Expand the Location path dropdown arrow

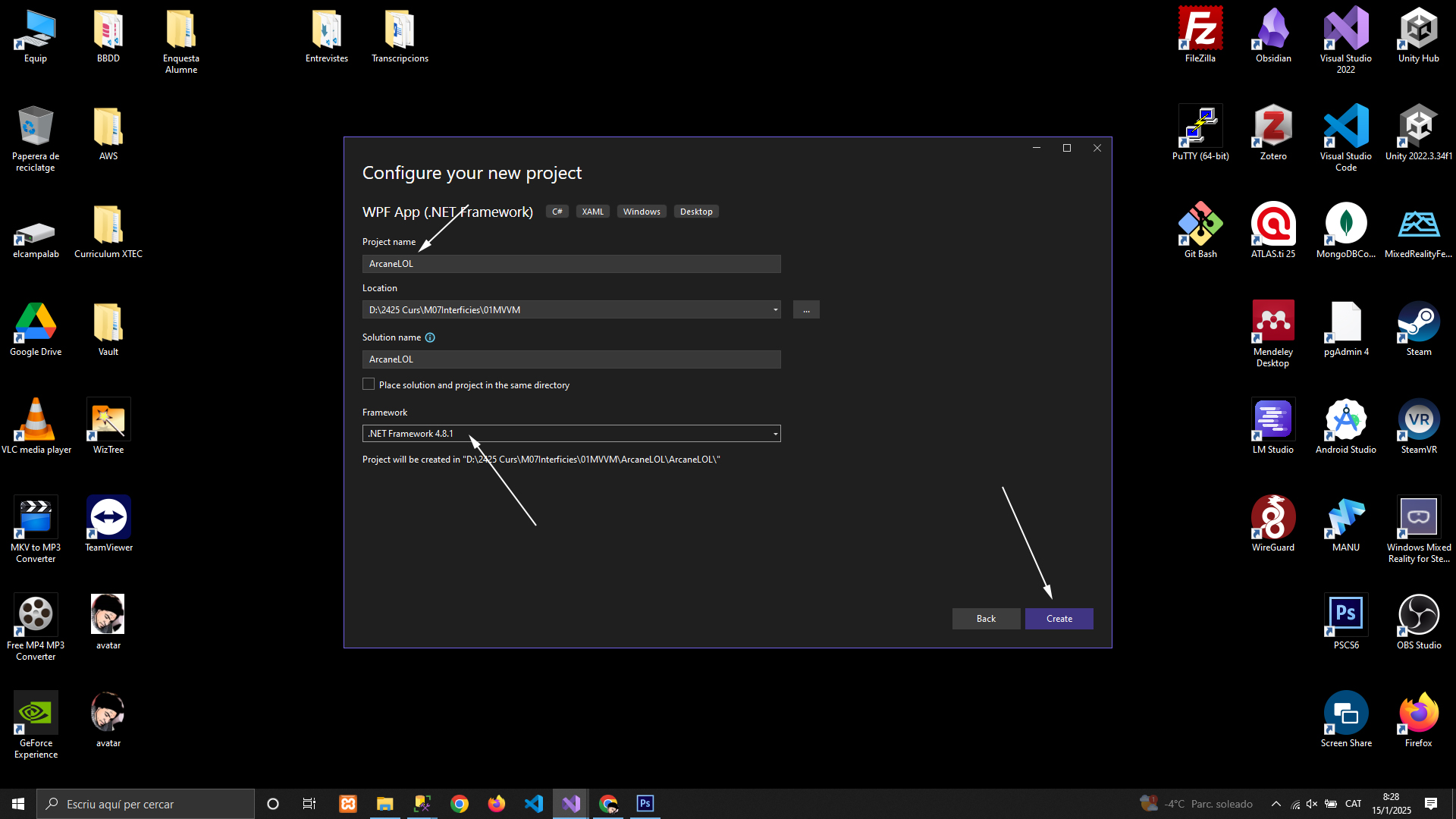tap(775, 309)
